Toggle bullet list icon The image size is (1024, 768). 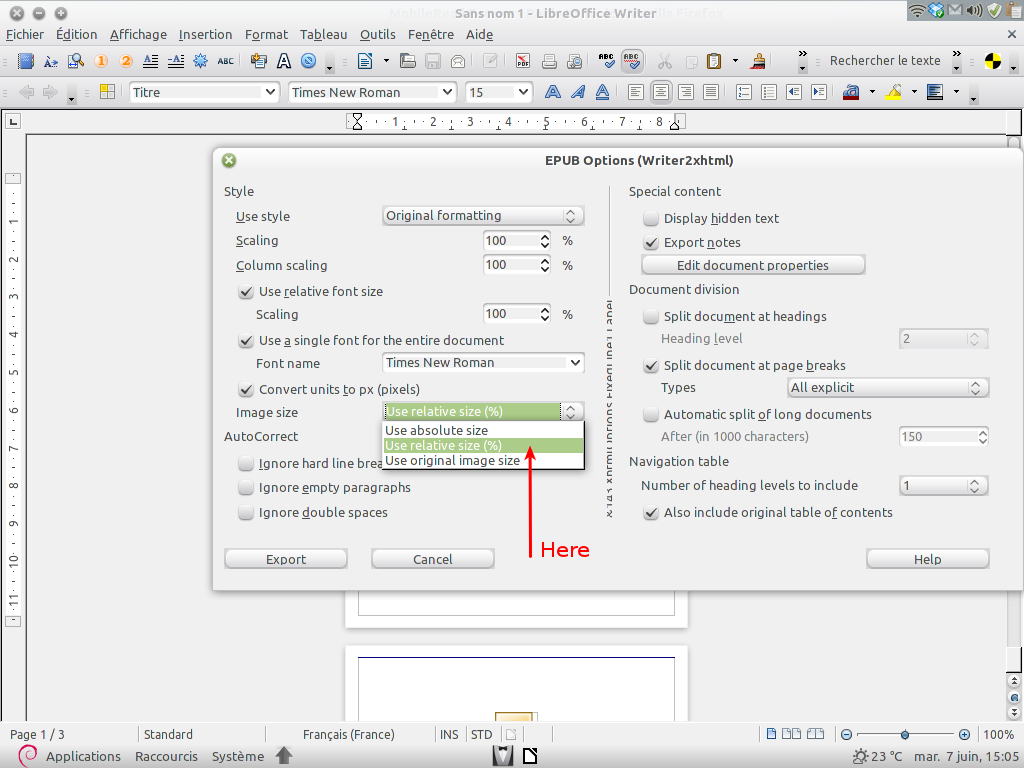click(x=769, y=92)
